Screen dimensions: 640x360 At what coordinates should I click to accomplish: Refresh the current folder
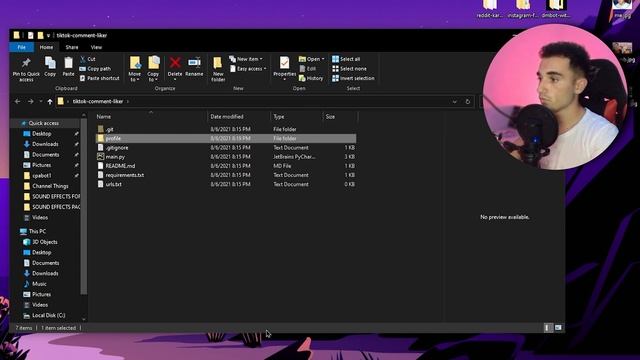click(x=468, y=102)
